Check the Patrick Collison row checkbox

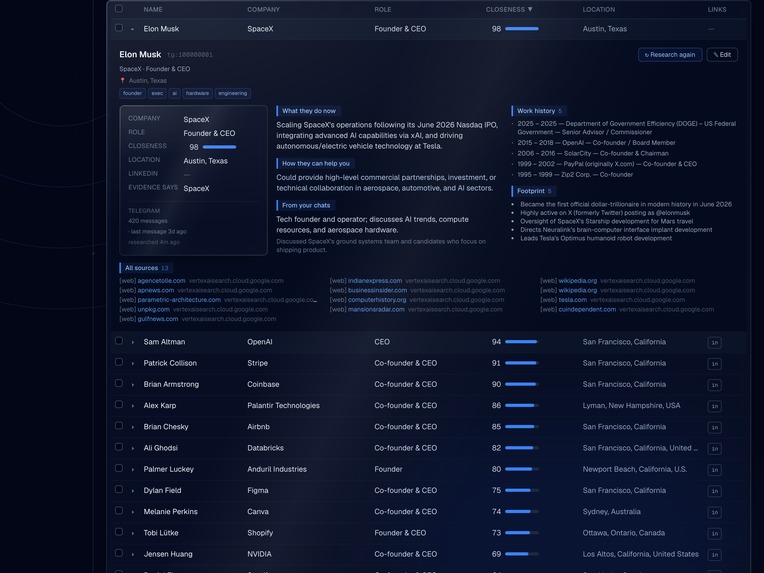click(x=119, y=362)
